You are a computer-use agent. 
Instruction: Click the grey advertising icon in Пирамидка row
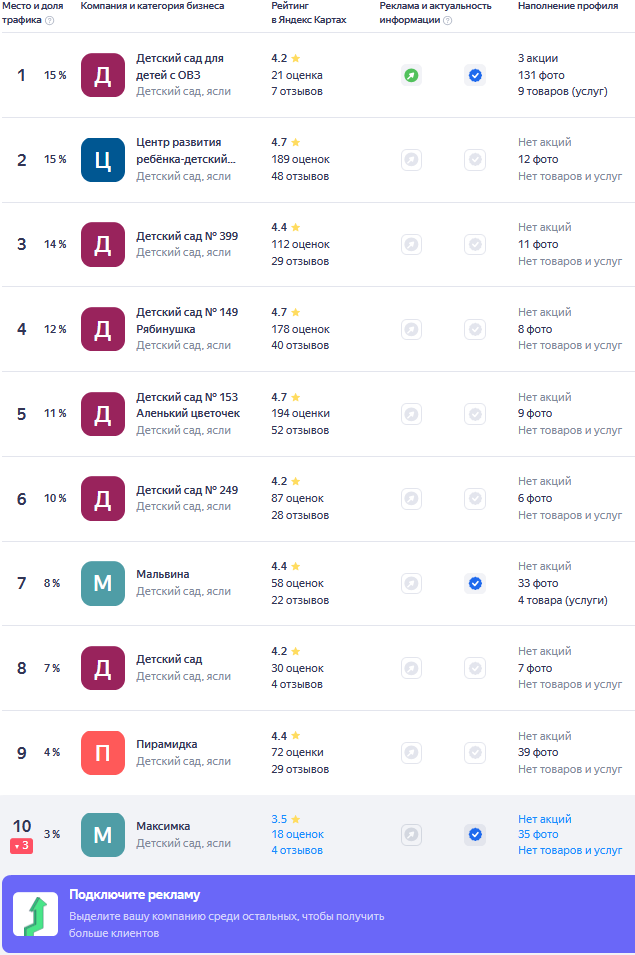[x=412, y=753]
